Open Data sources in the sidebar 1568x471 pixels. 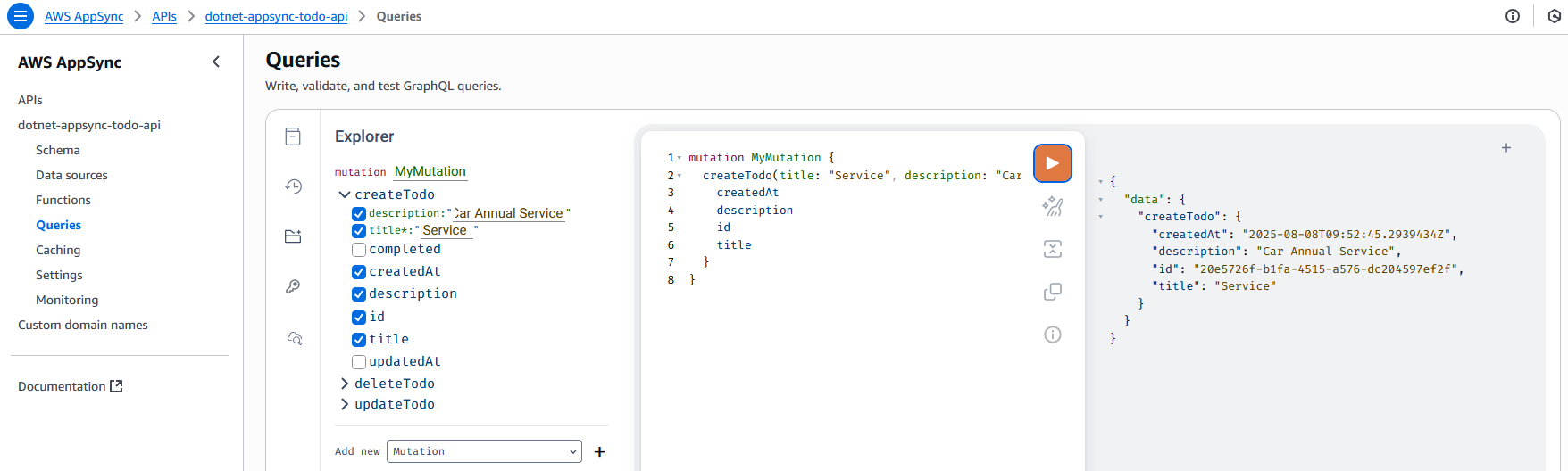click(x=71, y=175)
